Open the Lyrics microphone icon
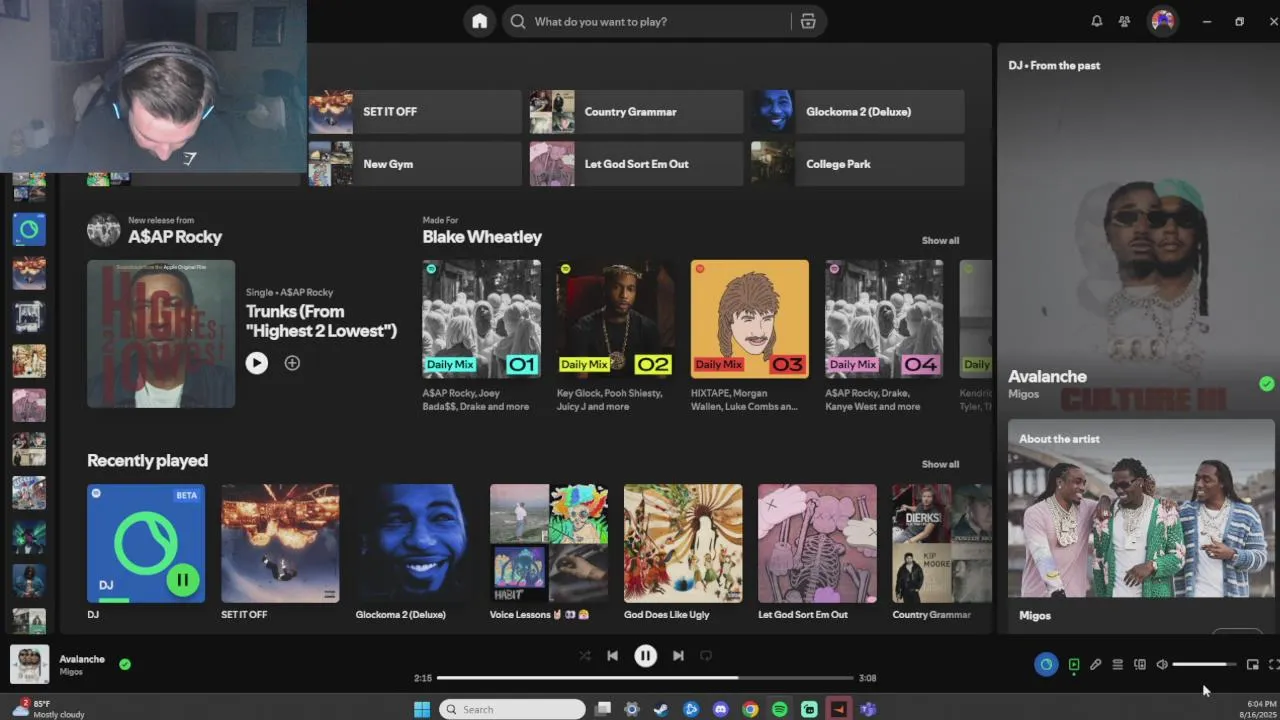Screen dimensions: 1280x720 [1095, 664]
